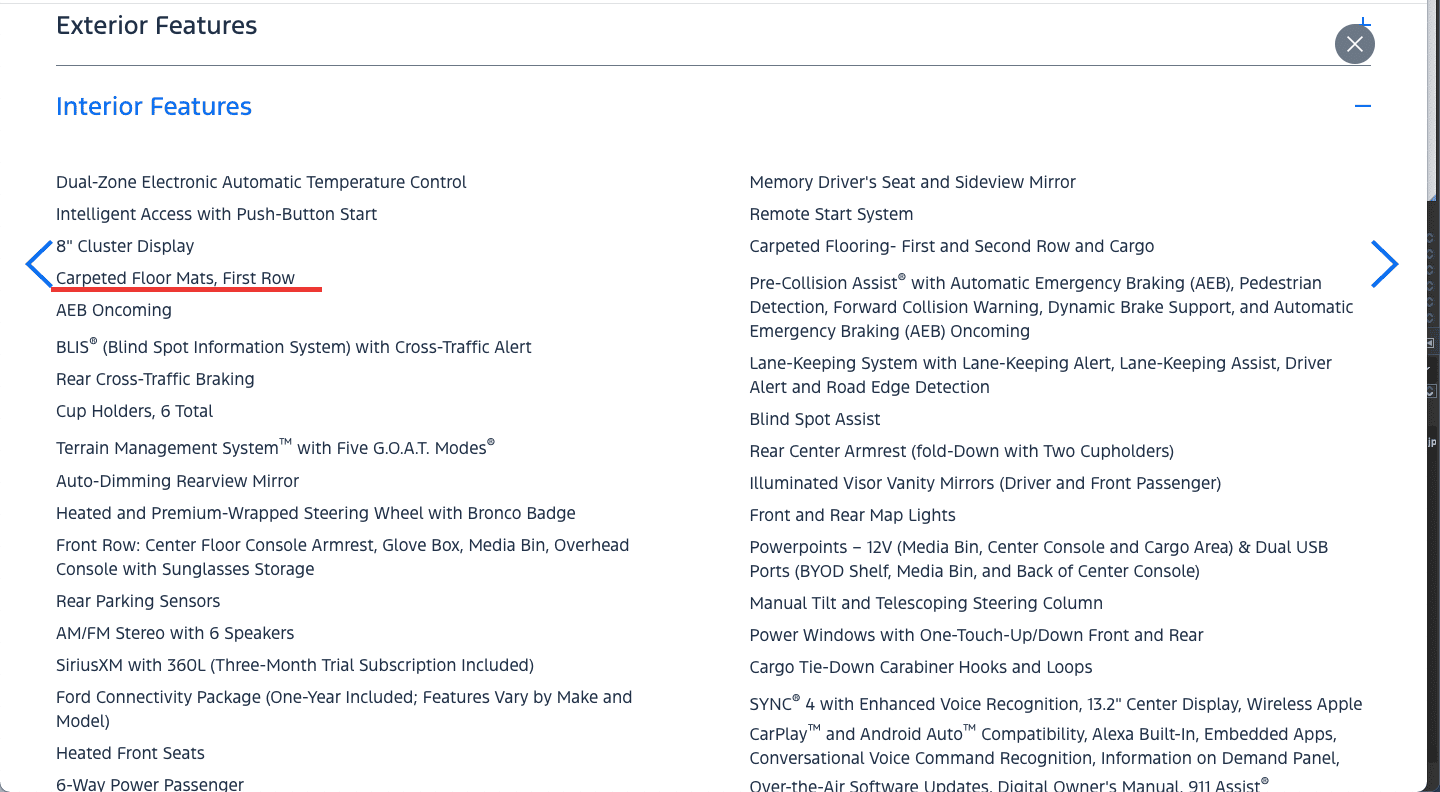The image size is (1440, 792).
Task: Close the features overlay with X button
Action: pyautogui.click(x=1354, y=44)
